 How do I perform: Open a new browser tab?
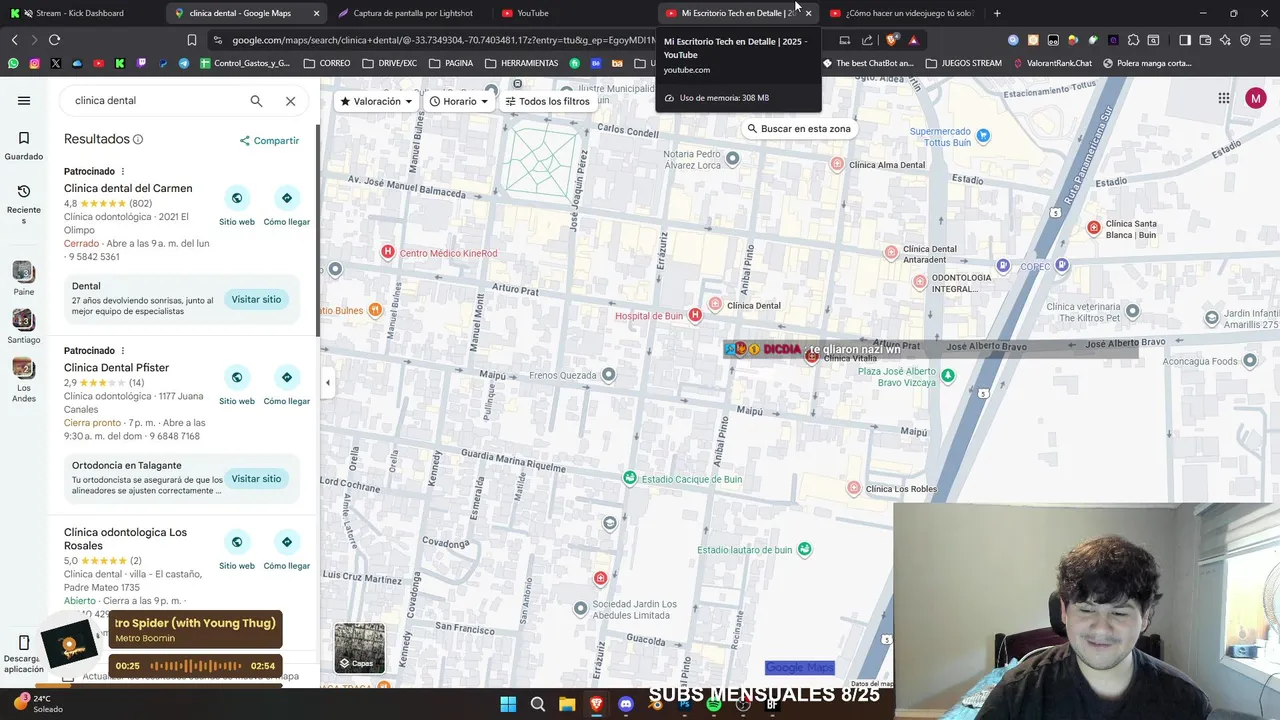pyautogui.click(x=997, y=13)
